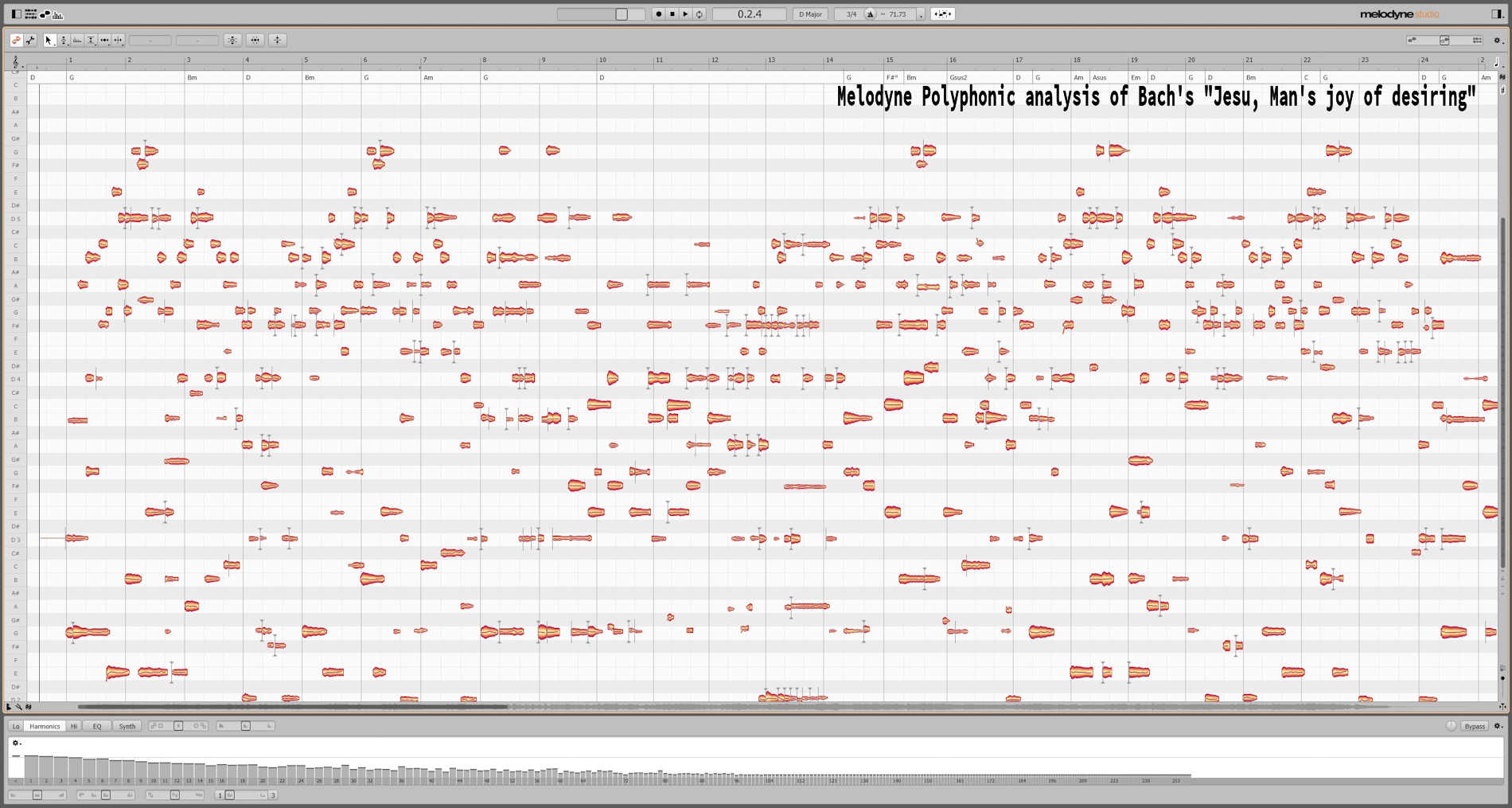The width and height of the screenshot is (1512, 808).
Task: Select the timing tool
Action: point(104,40)
